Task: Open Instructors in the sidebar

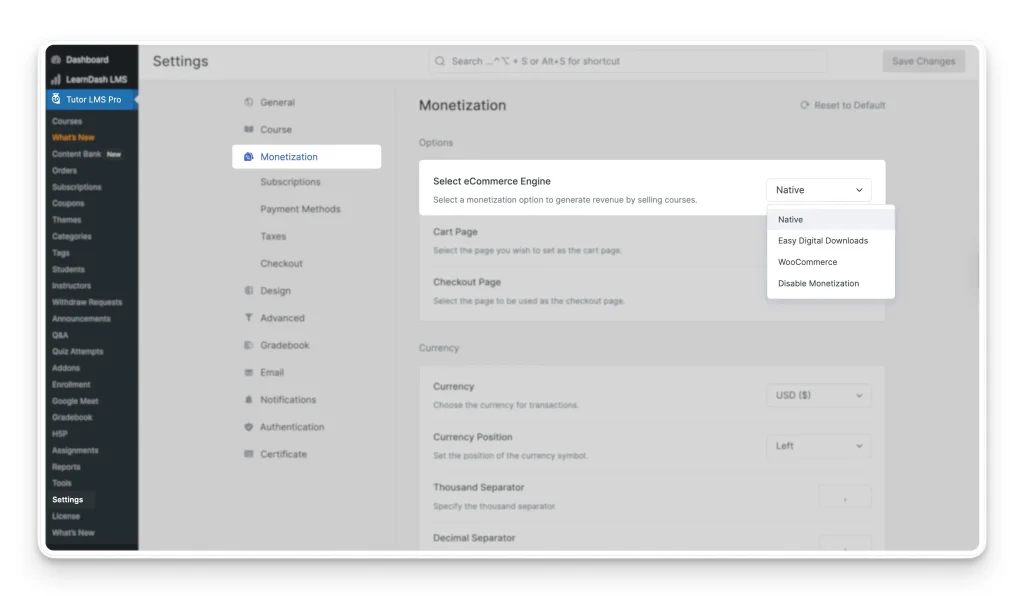Action: pyautogui.click(x=72, y=285)
